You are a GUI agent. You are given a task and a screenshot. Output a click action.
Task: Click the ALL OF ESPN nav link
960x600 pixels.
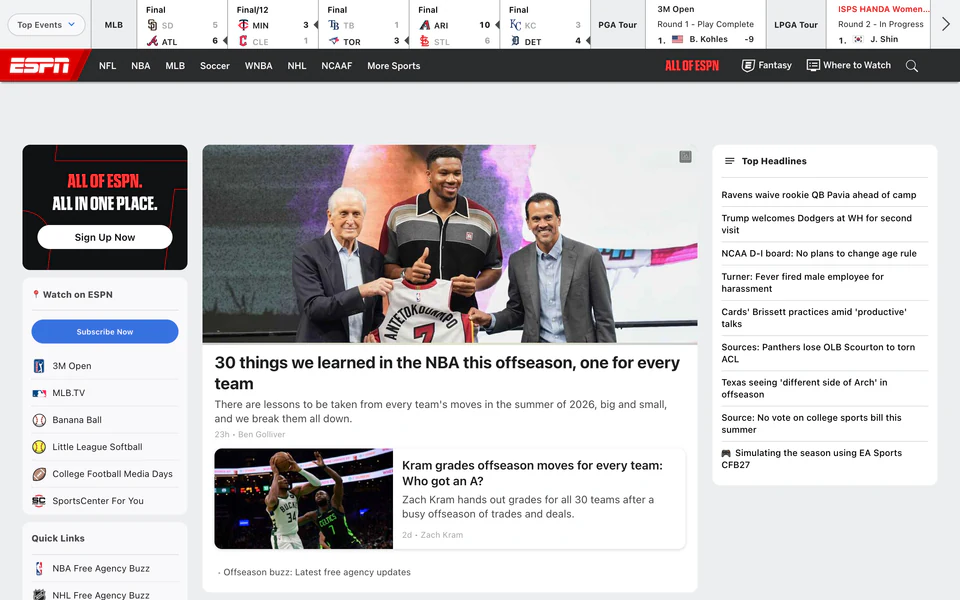692,66
